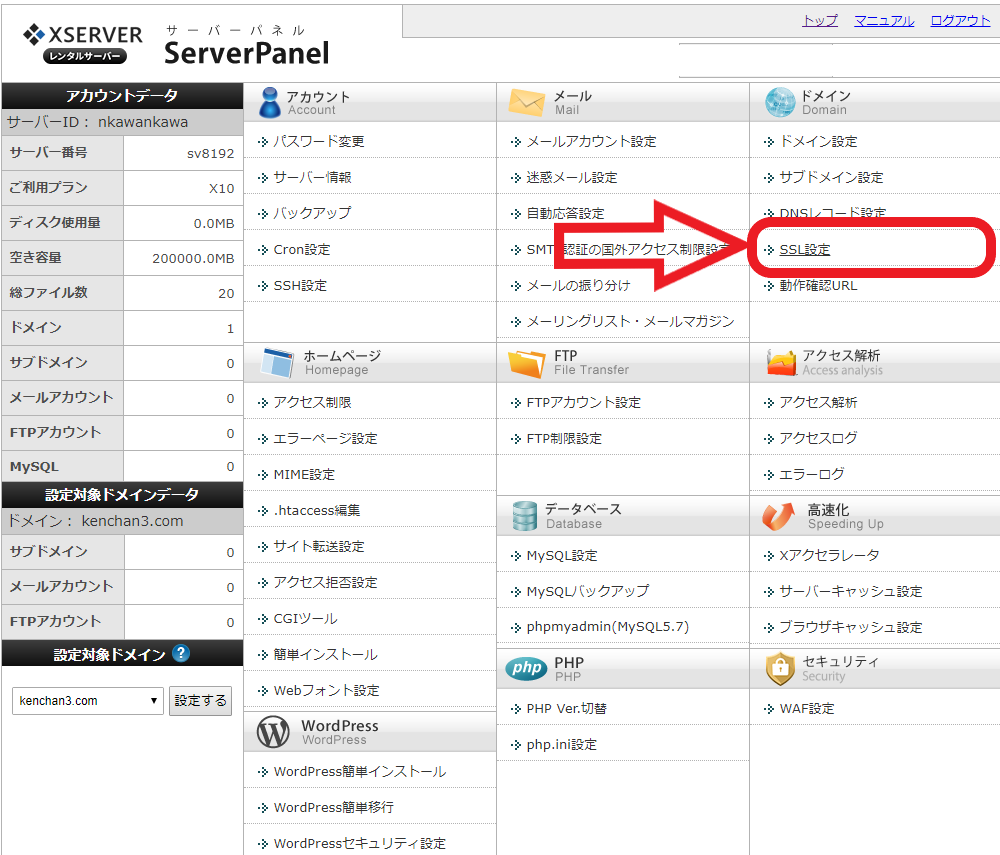
Task: Open SSL設定
Action: coord(805,250)
